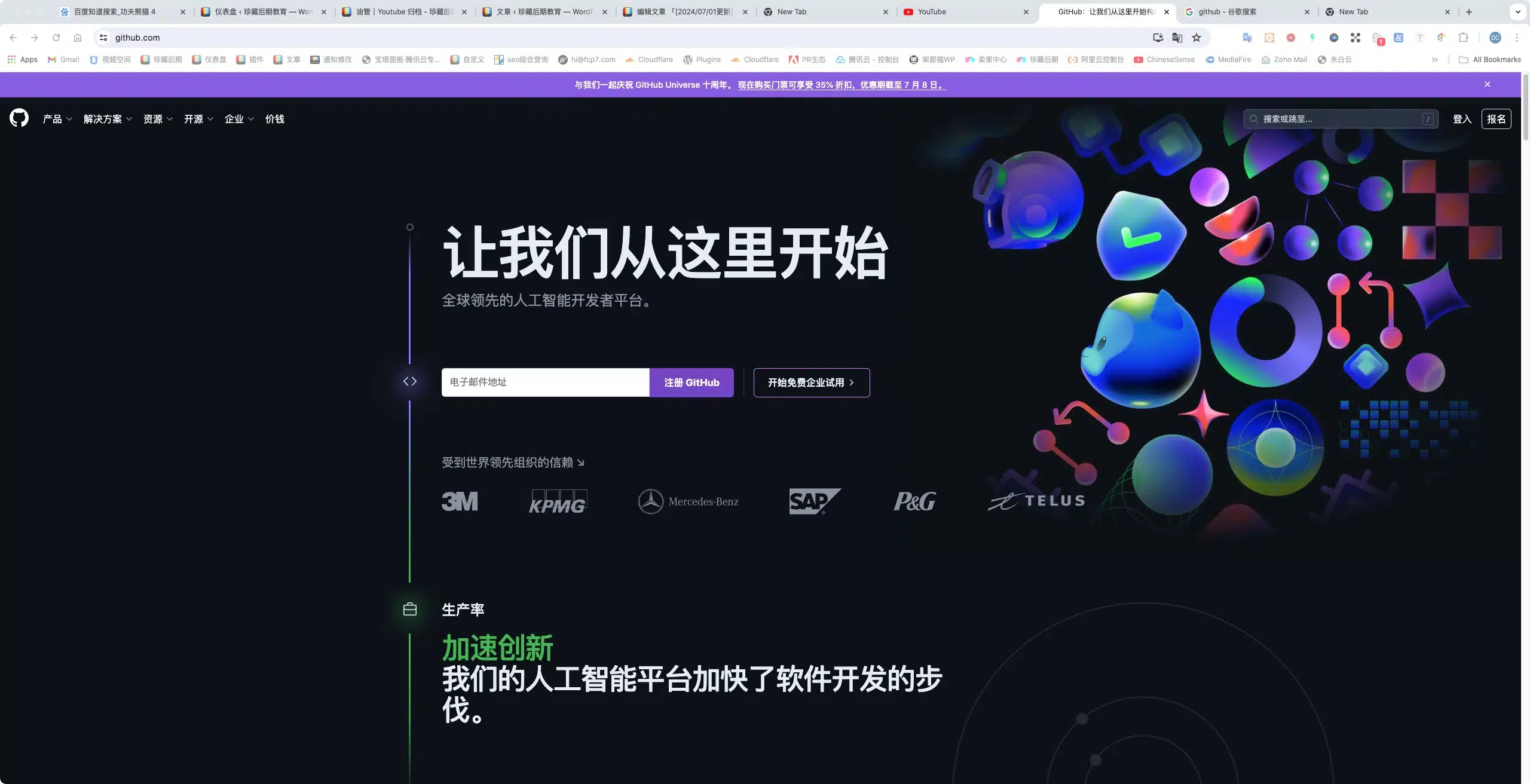This screenshot has width=1530, height=784.
Task: Open the MediaFire bookmark
Action: (1228, 60)
